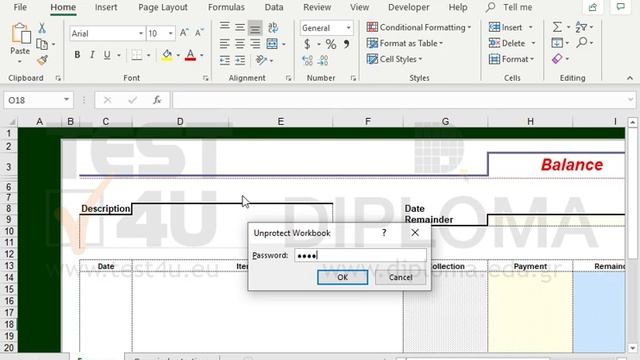Click OK in Unprotect Workbook dialog

342,278
